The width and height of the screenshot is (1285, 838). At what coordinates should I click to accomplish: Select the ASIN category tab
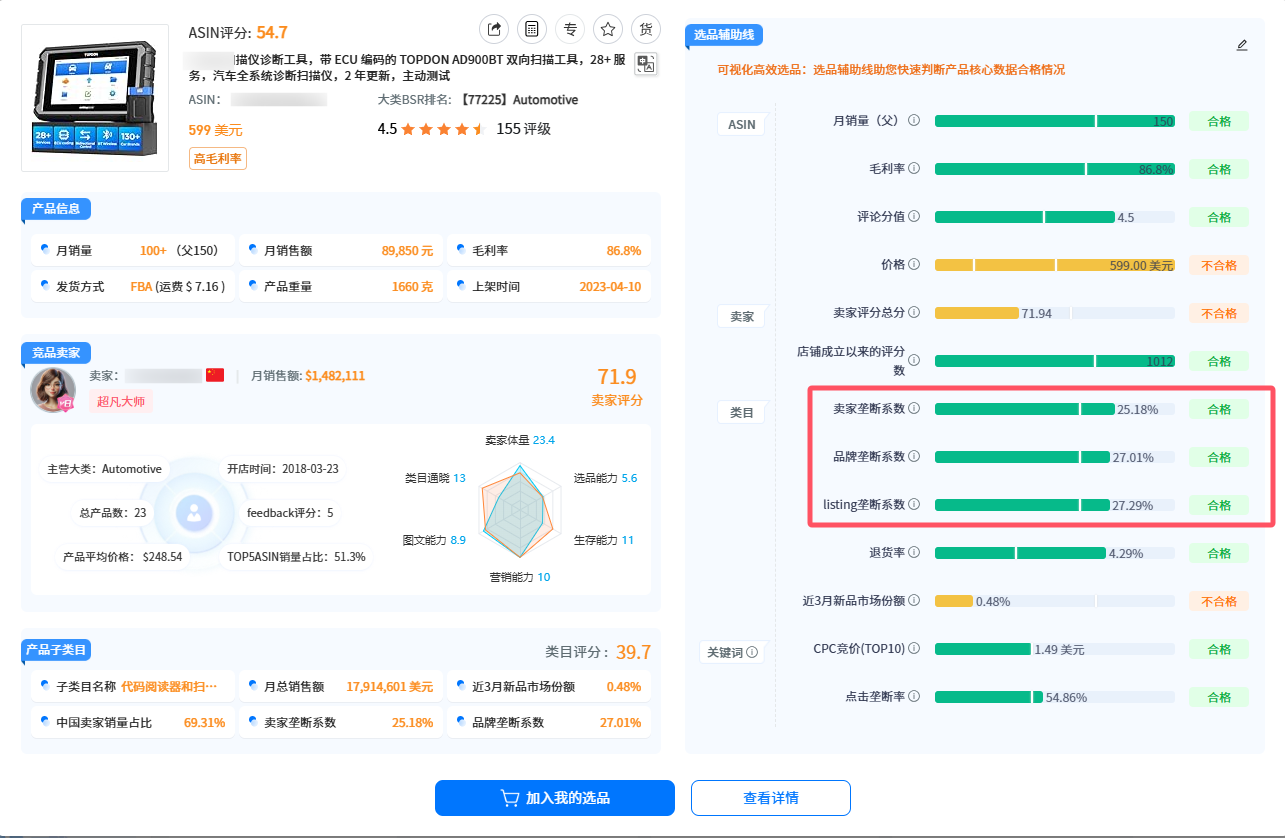tap(741, 124)
